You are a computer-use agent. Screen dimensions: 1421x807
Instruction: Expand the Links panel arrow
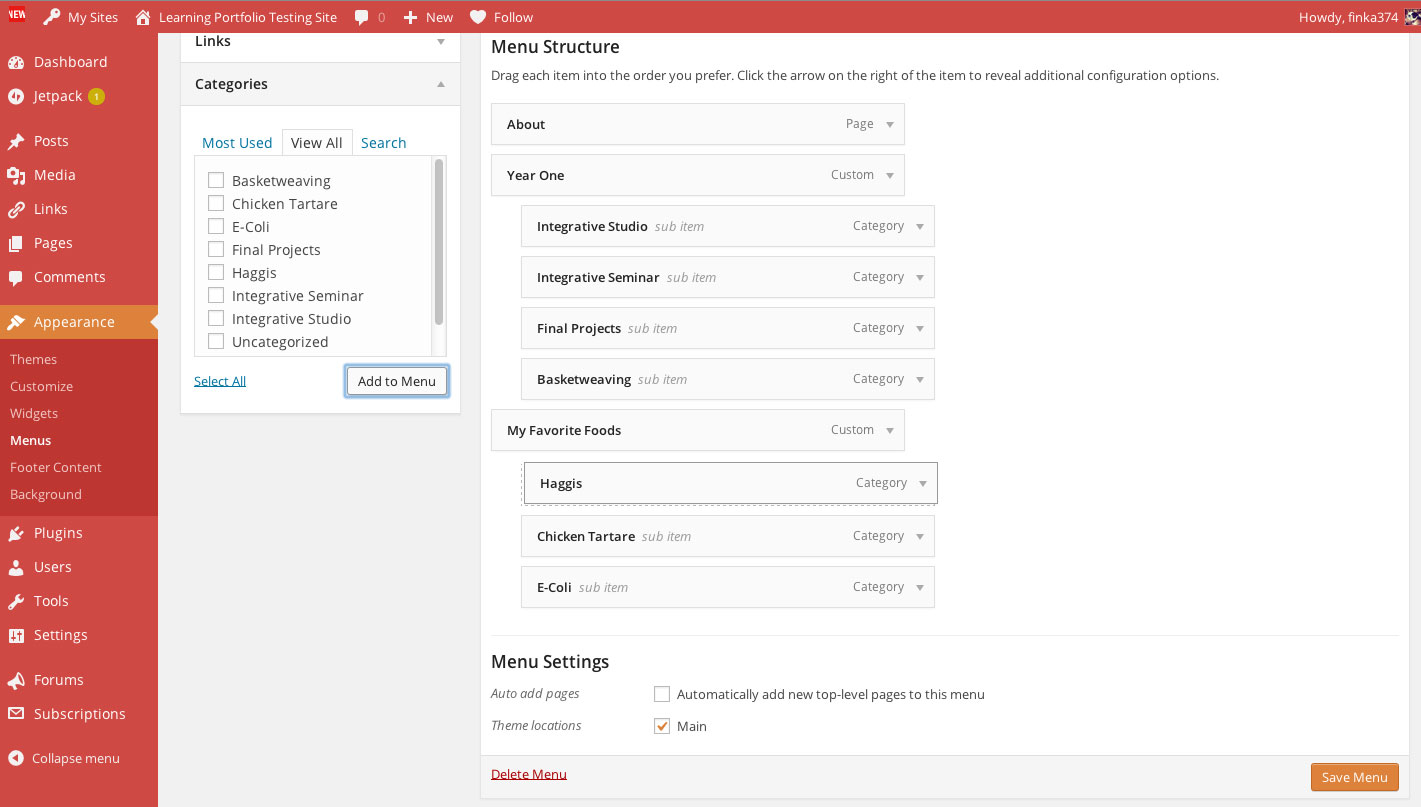pyautogui.click(x=441, y=42)
